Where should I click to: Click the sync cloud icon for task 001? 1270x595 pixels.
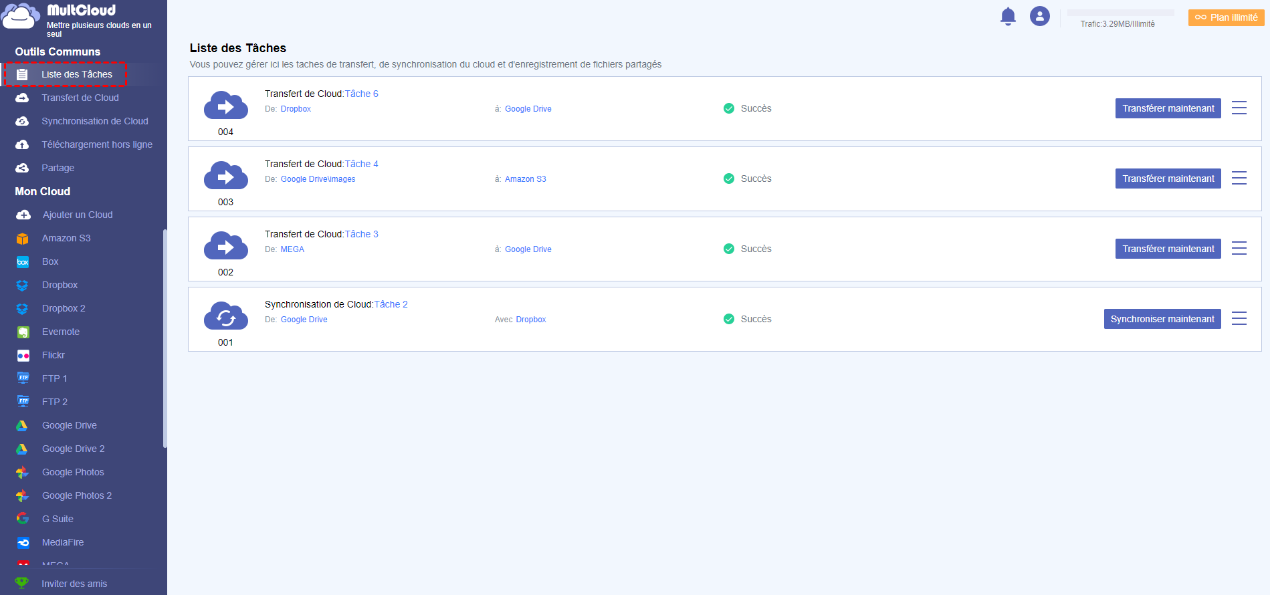click(x=226, y=316)
